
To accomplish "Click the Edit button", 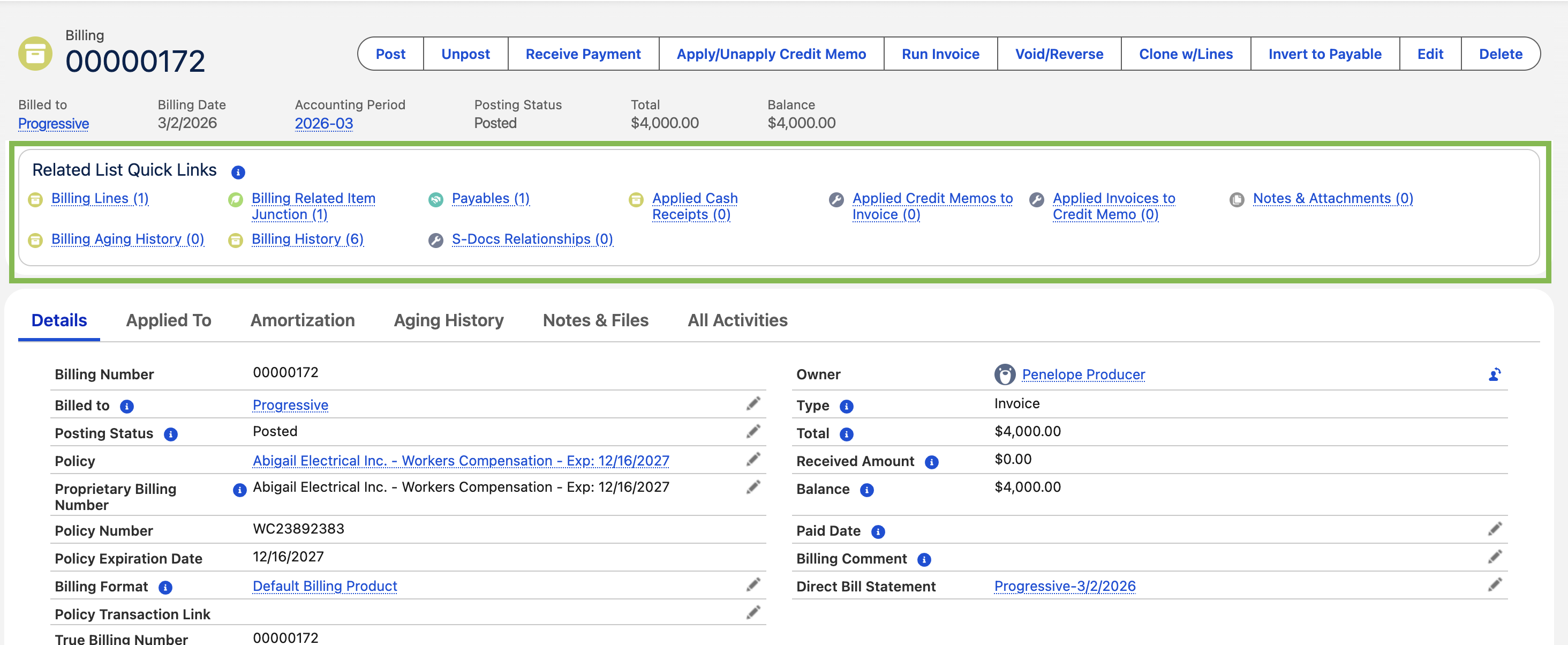I will point(1430,54).
